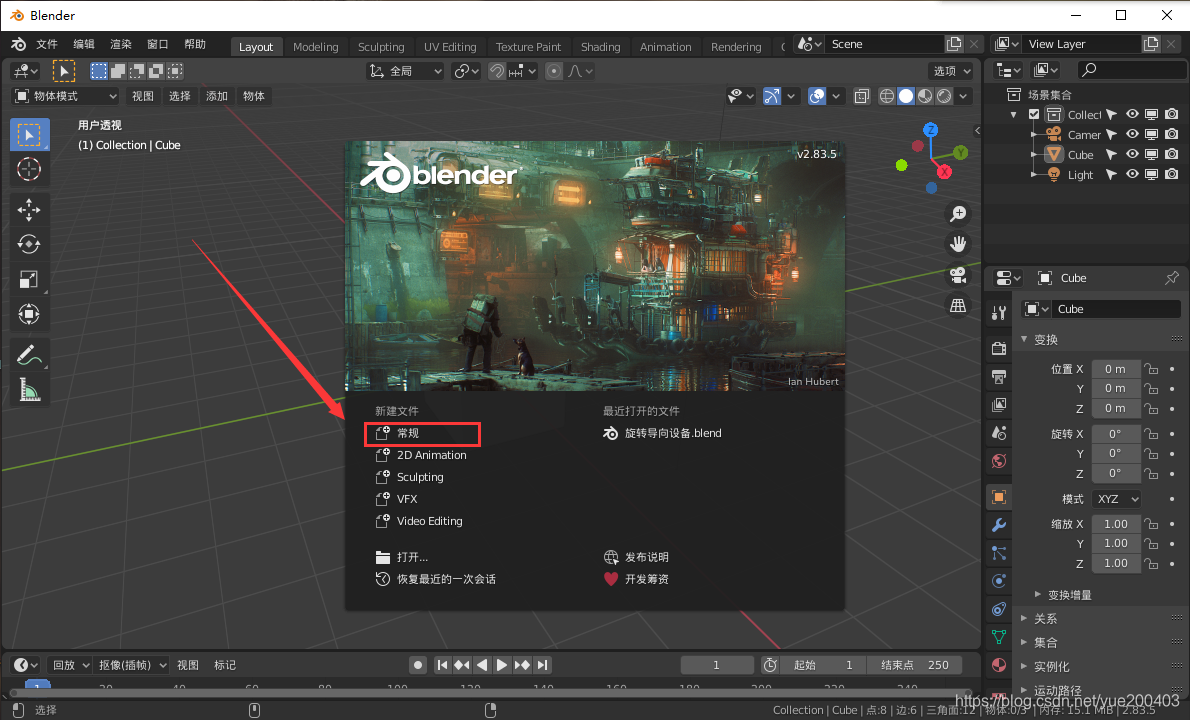Click the outliner search field
This screenshot has width=1190, height=720.
coord(1131,70)
